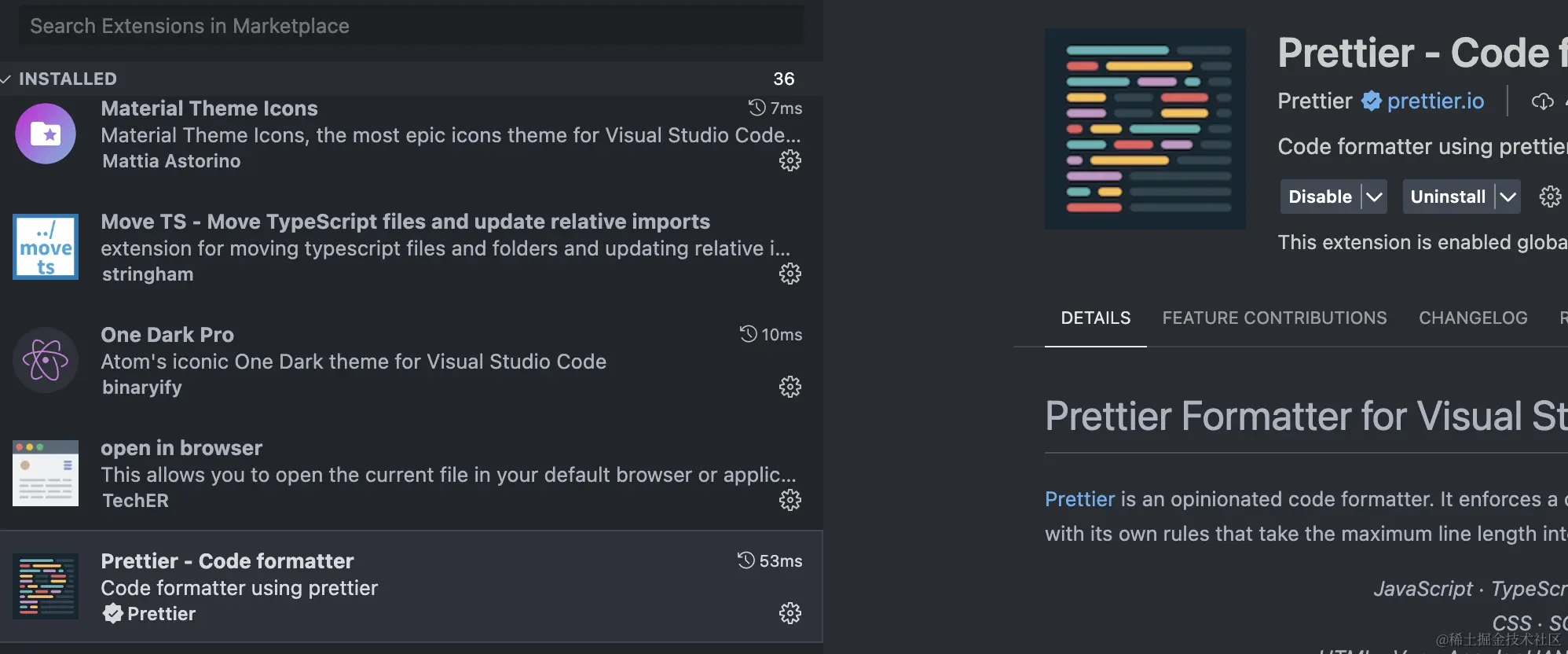Open gear menu for Prettier list item
1568x654 pixels.
789,613
